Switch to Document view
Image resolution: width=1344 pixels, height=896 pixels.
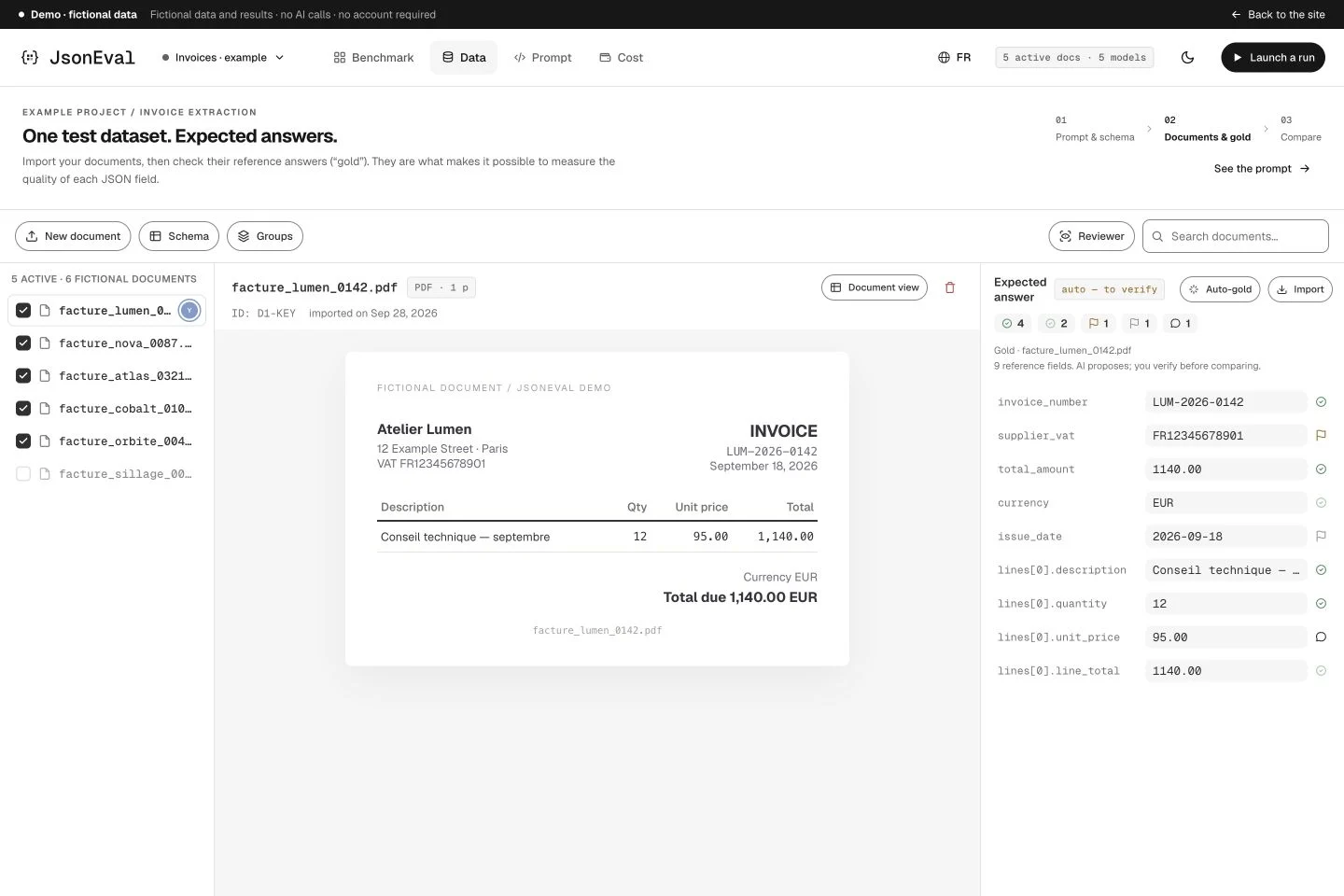tap(875, 287)
